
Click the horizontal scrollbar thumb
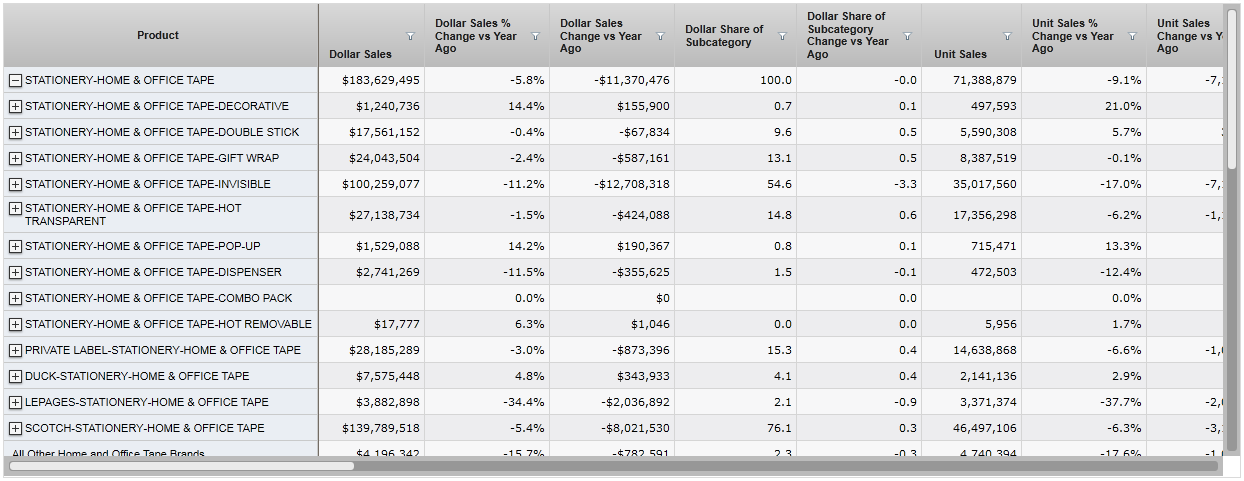click(181, 465)
